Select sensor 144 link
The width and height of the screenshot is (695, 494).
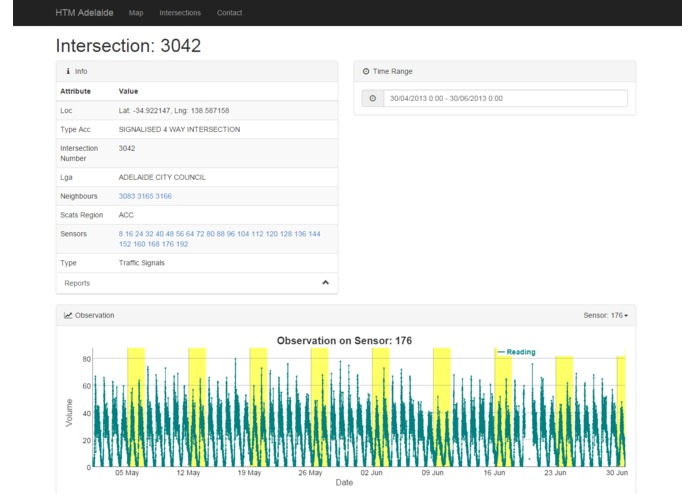coord(314,234)
